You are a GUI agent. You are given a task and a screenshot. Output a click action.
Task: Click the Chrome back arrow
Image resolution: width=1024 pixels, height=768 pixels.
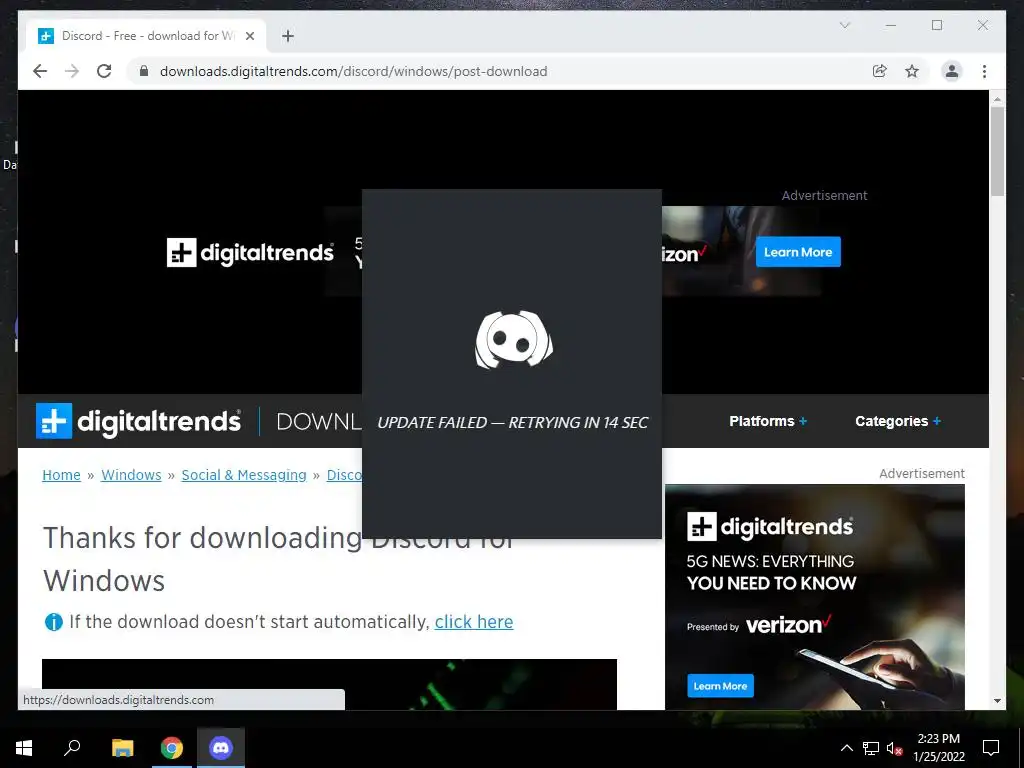pyautogui.click(x=40, y=71)
